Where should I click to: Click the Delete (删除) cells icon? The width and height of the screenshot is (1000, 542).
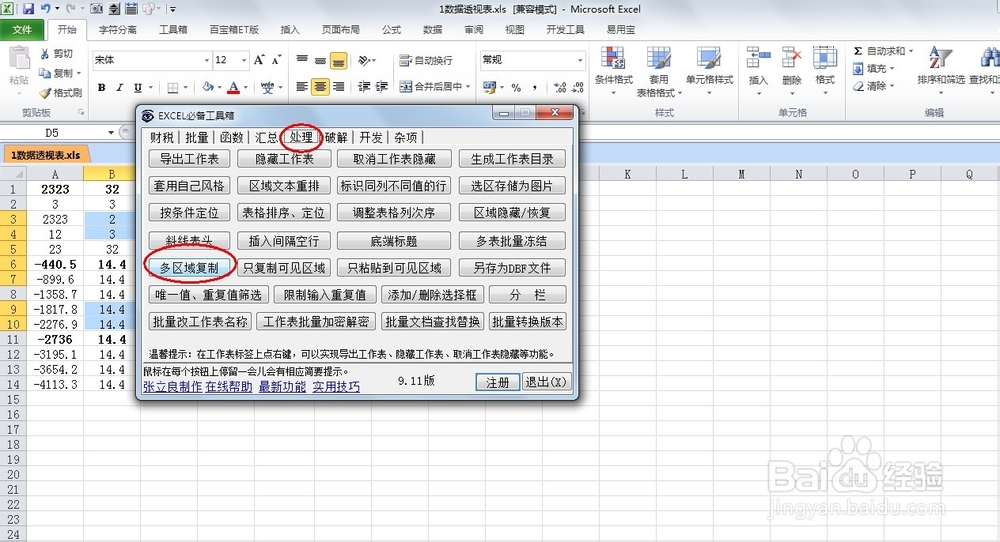point(791,58)
